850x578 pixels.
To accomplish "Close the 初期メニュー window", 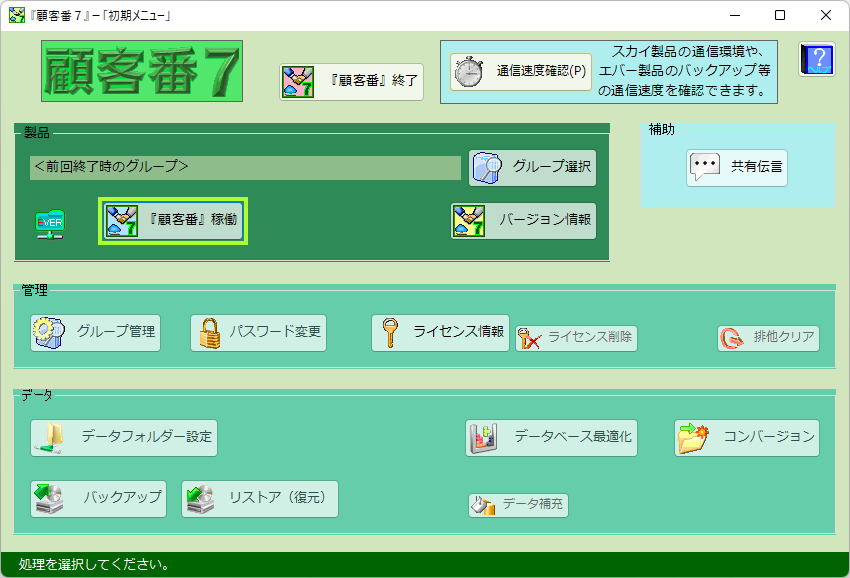I will coord(826,15).
